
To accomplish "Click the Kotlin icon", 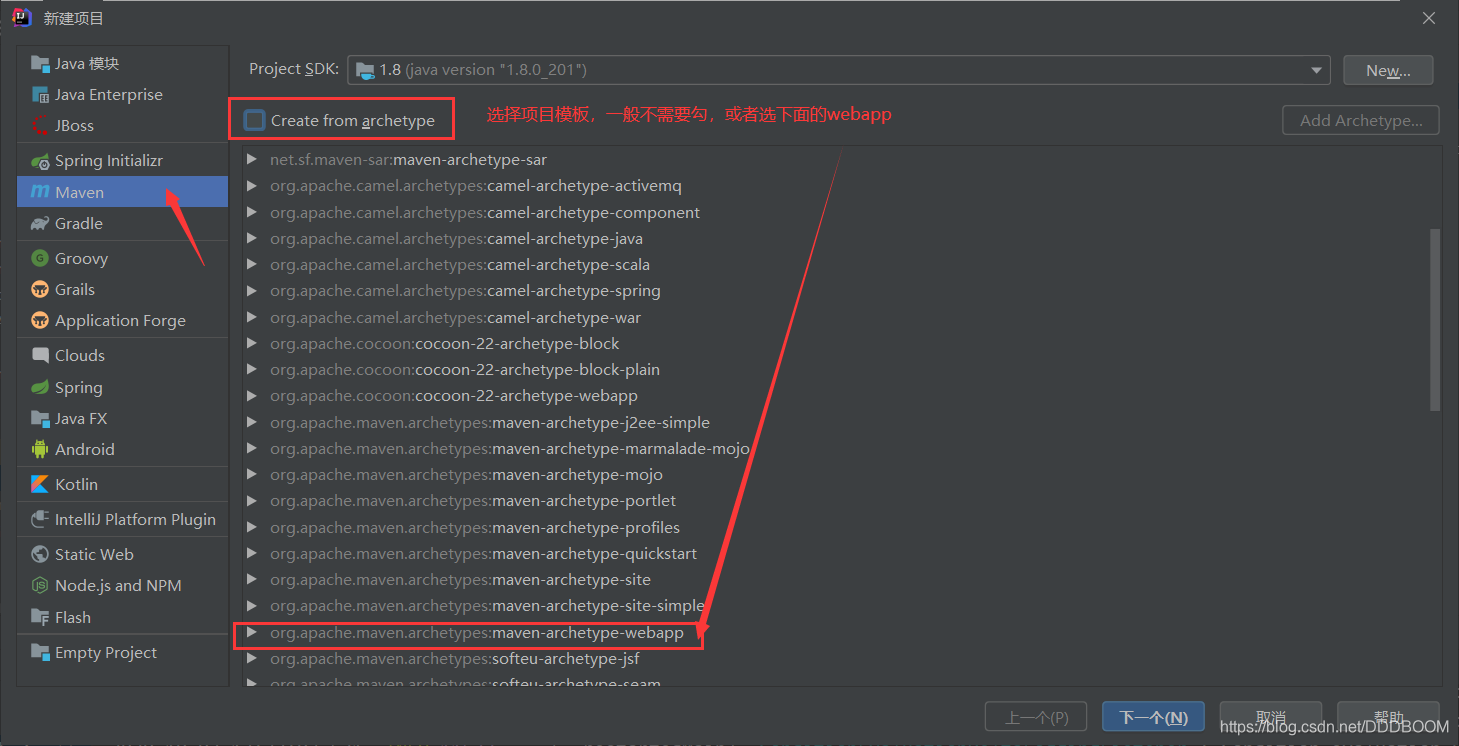I will (x=40, y=485).
